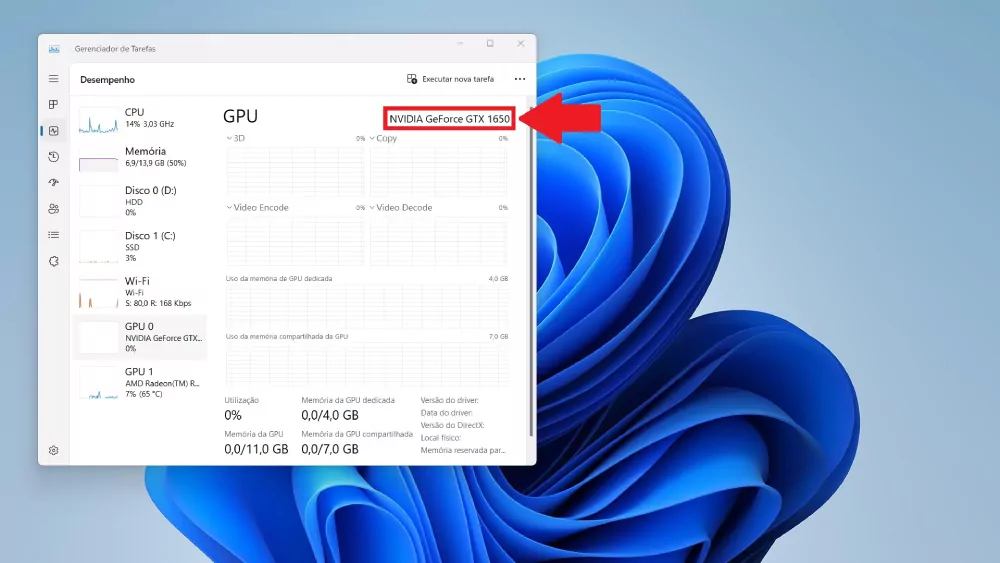View the Wi-Fi performance graph
This screenshot has width=1000, height=563.
click(x=140, y=292)
